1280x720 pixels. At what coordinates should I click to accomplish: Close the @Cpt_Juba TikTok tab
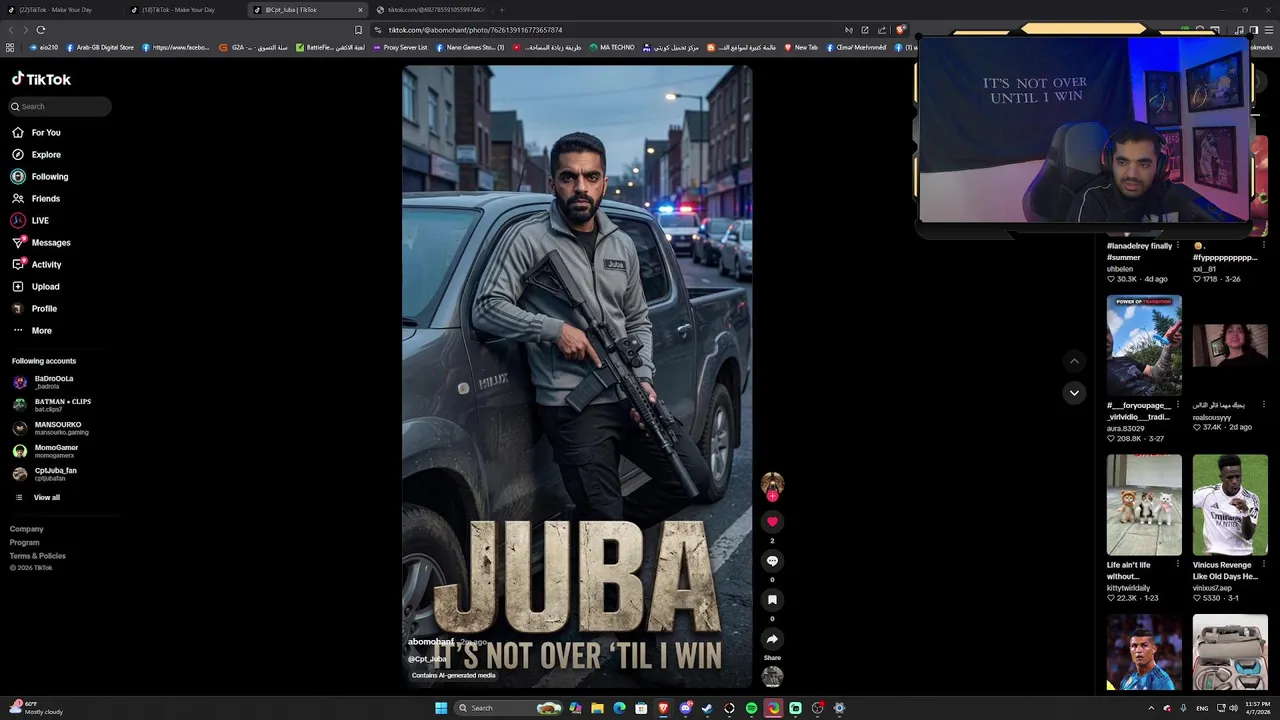pos(360,10)
